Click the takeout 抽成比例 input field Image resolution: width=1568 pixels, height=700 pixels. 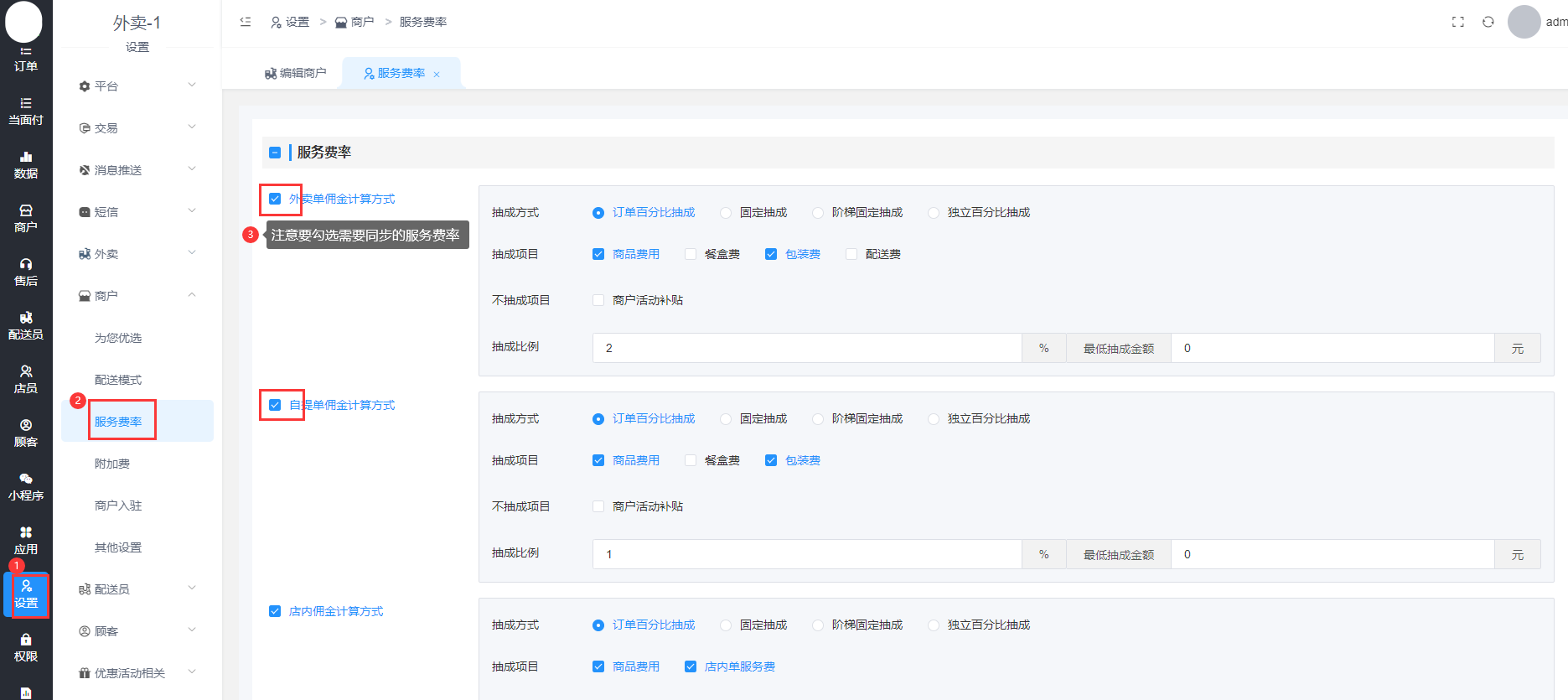pyautogui.click(x=806, y=348)
